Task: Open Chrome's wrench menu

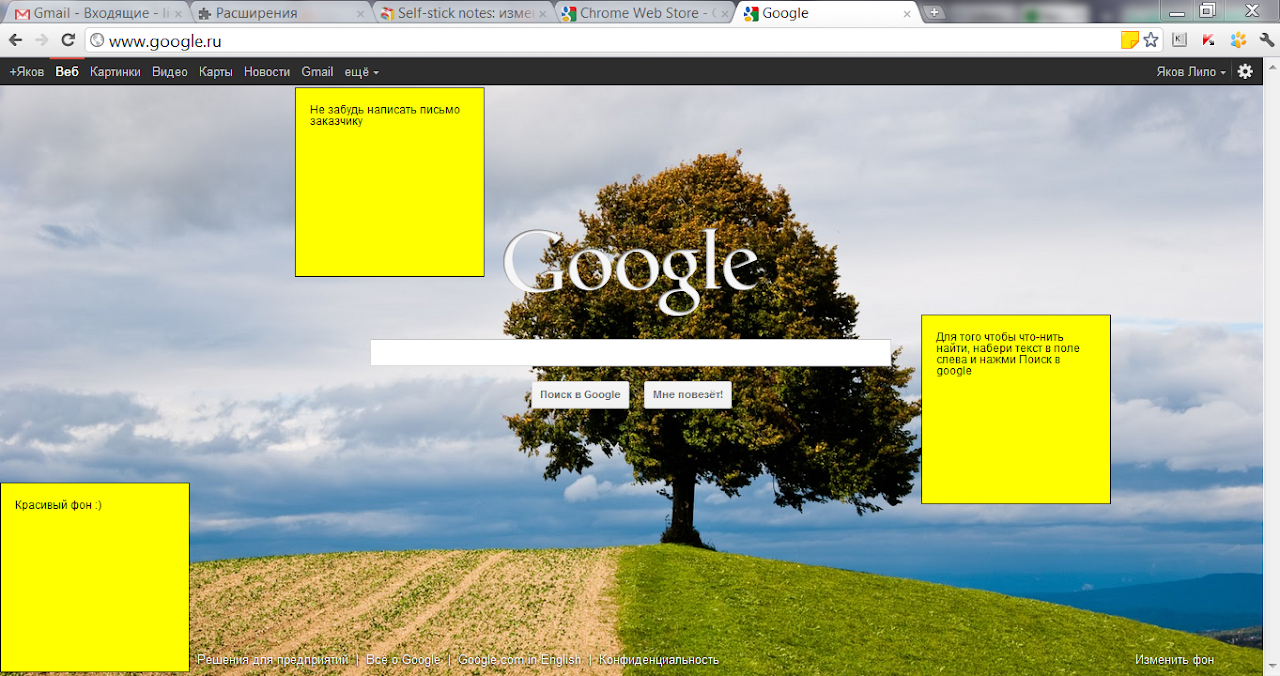Action: (1267, 41)
